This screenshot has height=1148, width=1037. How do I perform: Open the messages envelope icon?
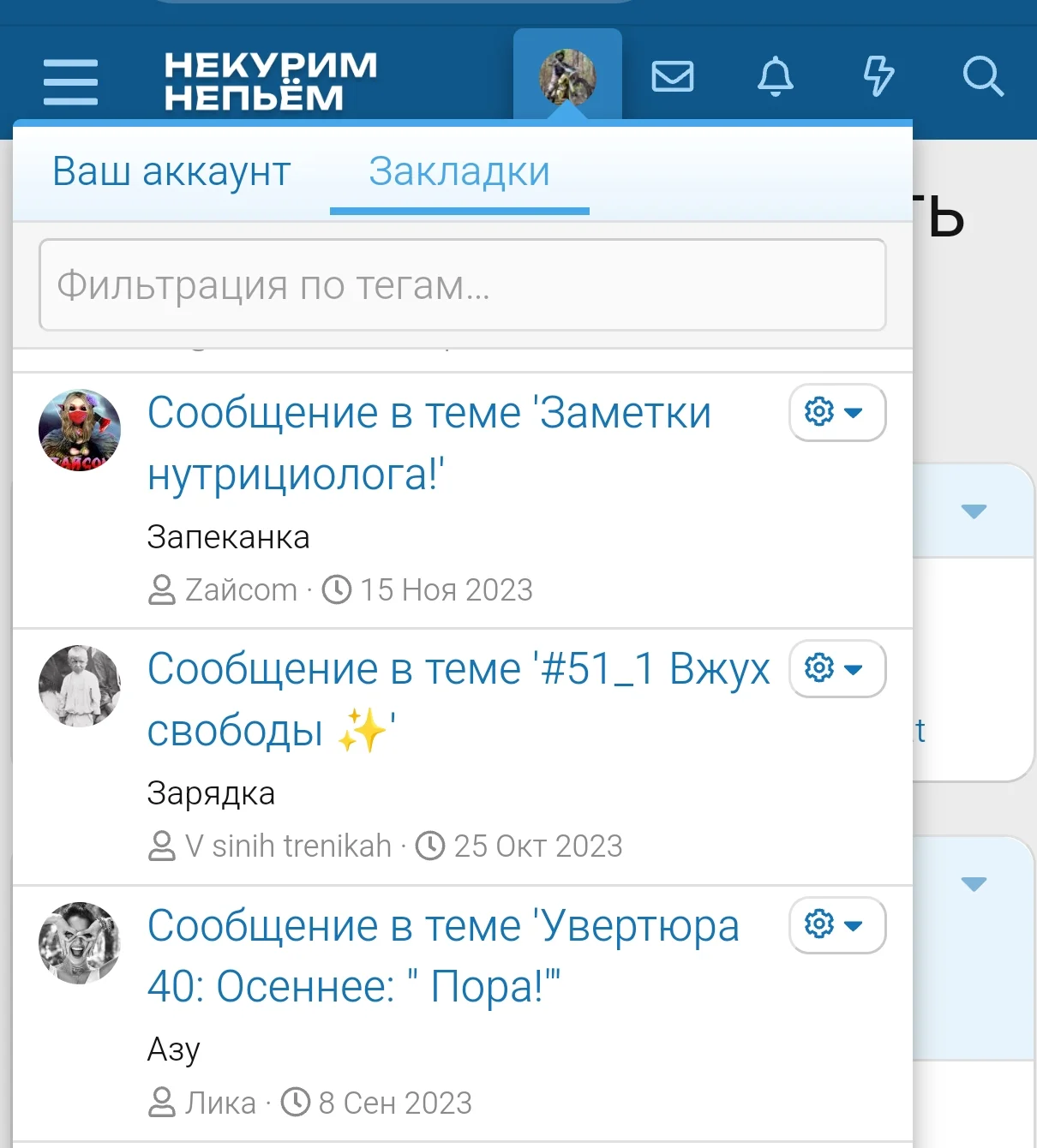[x=674, y=77]
